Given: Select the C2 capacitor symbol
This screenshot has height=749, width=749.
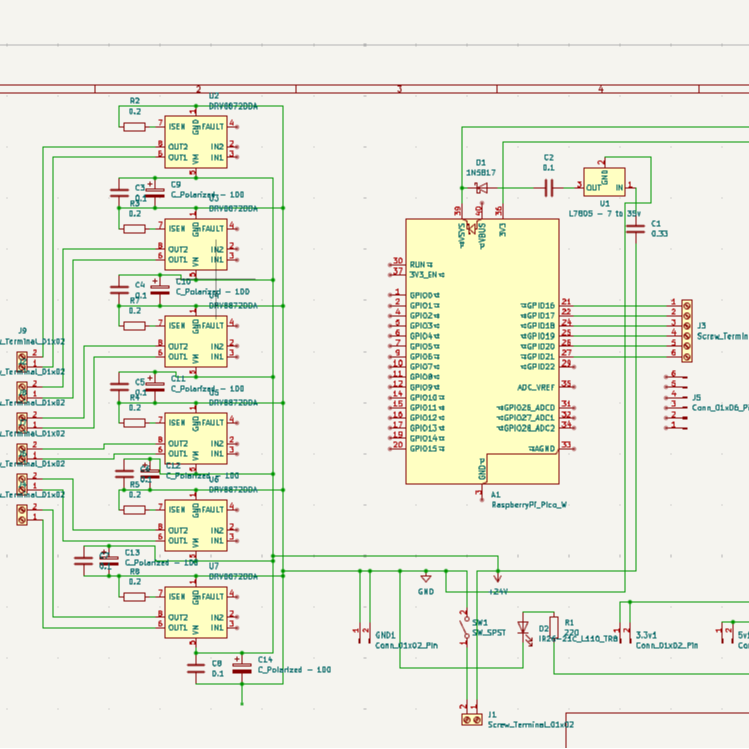Looking at the screenshot, I should (549, 188).
